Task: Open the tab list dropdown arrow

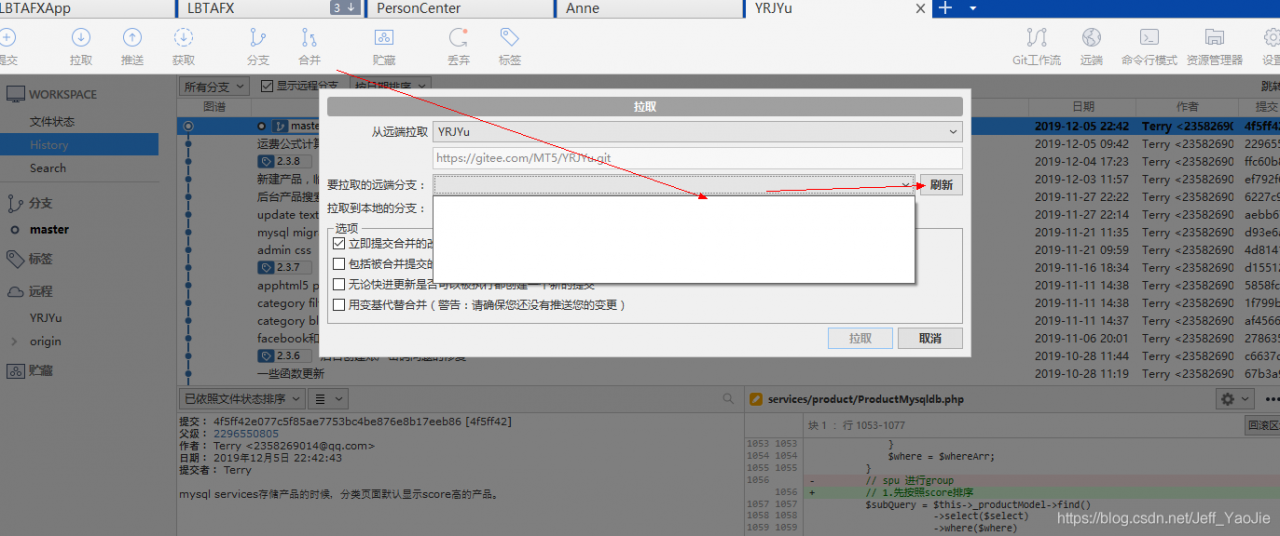Action: (x=973, y=8)
